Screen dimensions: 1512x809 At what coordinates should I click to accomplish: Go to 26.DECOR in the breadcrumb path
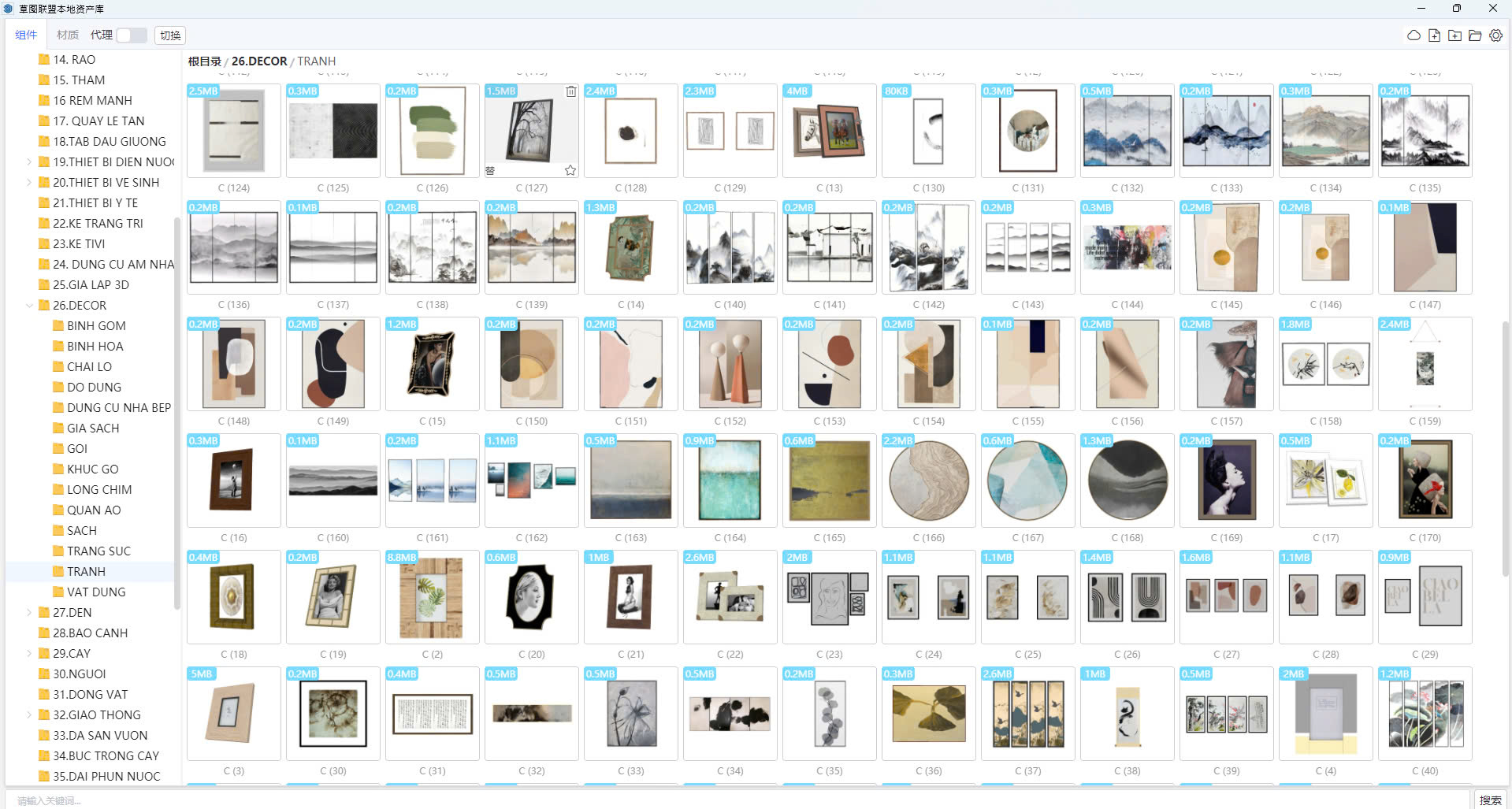coord(259,61)
